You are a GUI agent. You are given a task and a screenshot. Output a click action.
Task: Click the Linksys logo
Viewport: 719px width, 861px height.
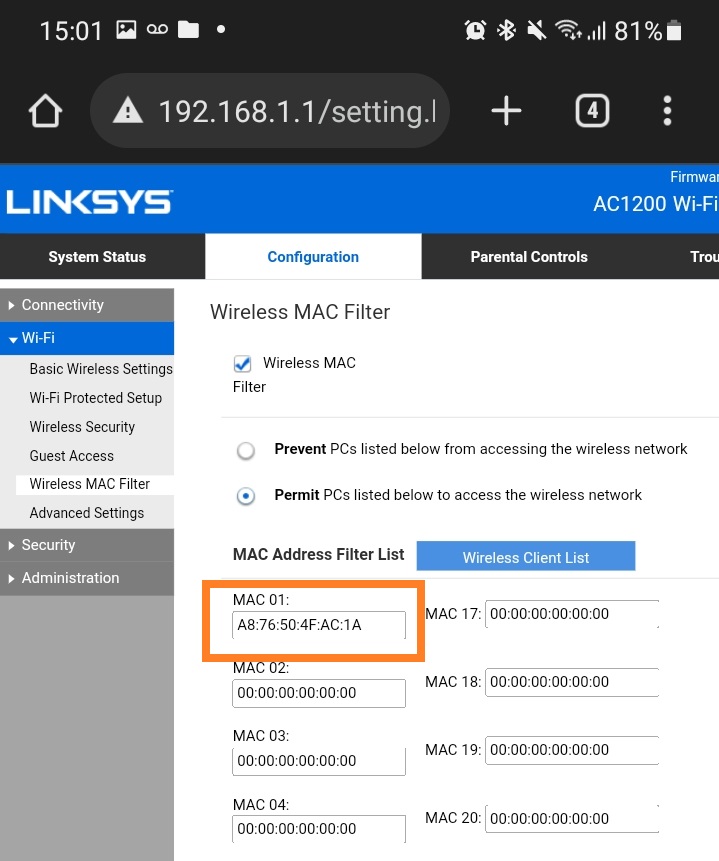pos(88,202)
